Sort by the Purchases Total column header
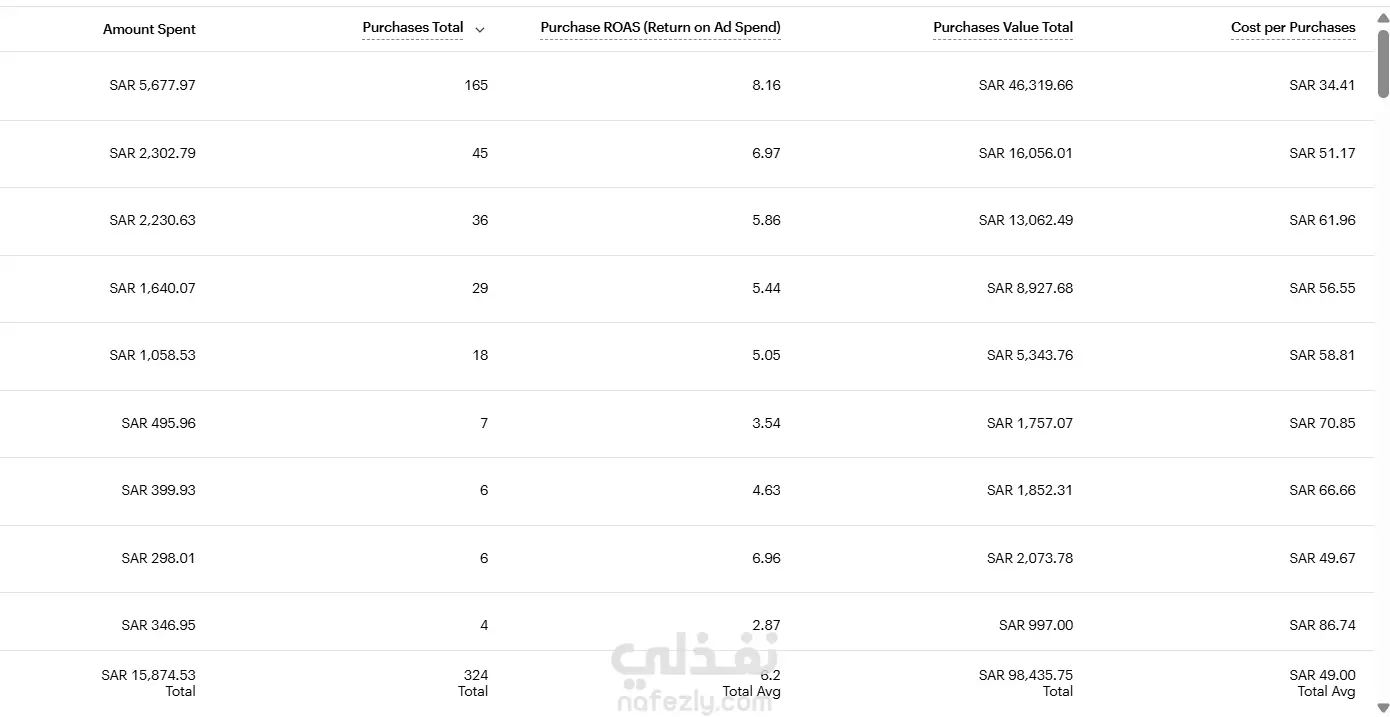 pyautogui.click(x=413, y=28)
